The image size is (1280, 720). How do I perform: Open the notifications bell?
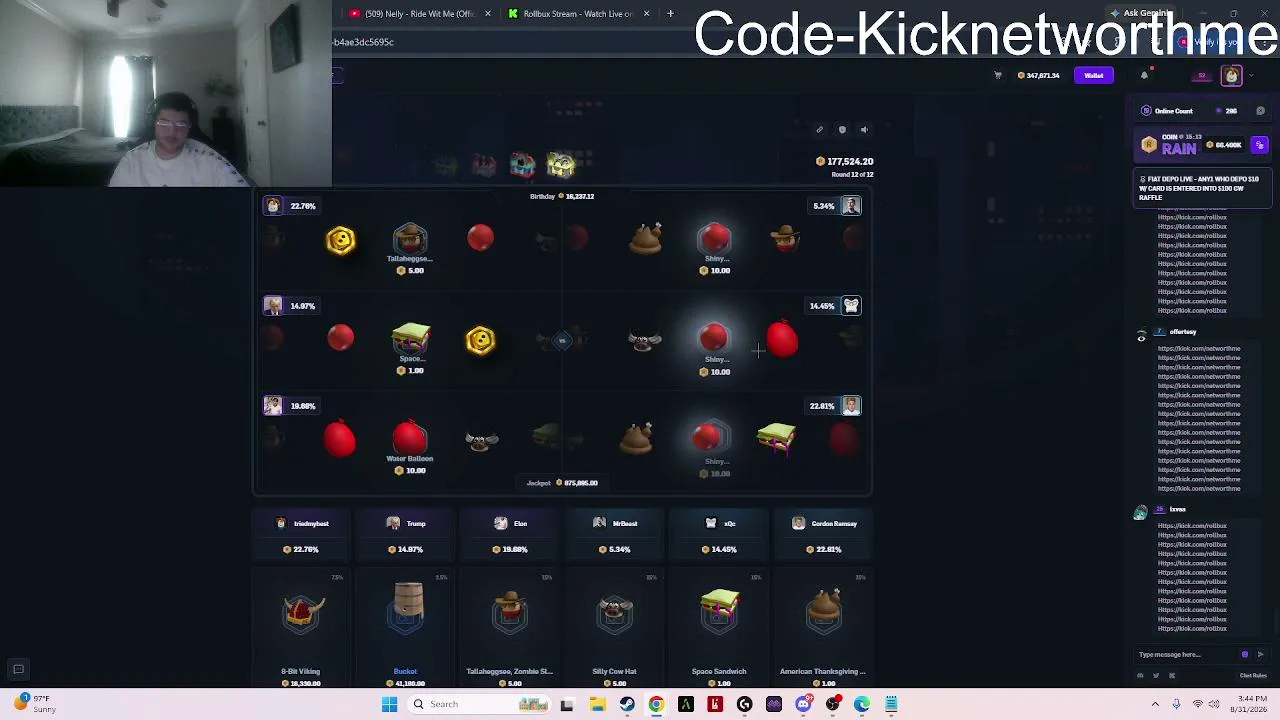click(1144, 75)
